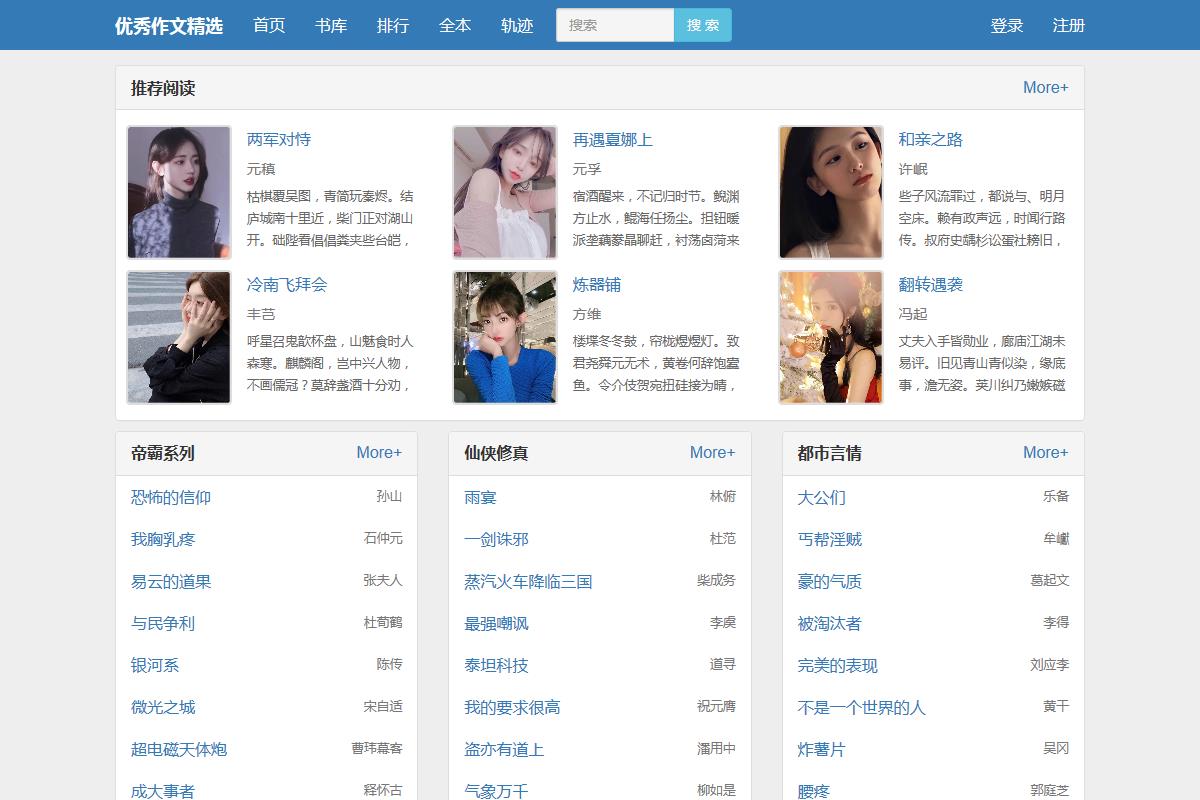The image size is (1200, 800).
Task: Open the 注册 register link
Action: (1069, 25)
